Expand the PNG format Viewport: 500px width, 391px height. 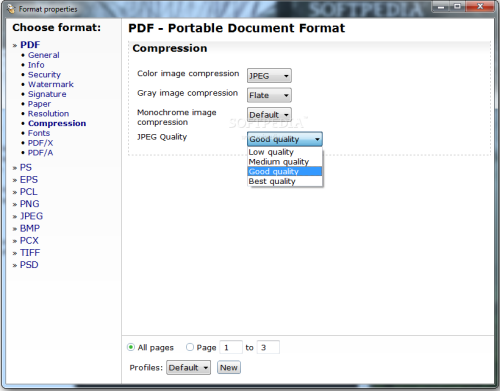(x=29, y=204)
